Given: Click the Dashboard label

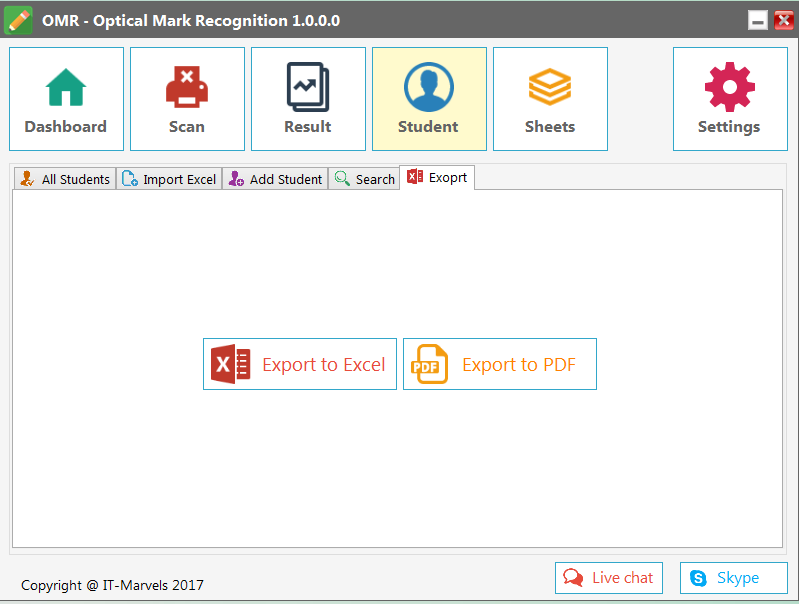Looking at the screenshot, I should [x=66, y=126].
